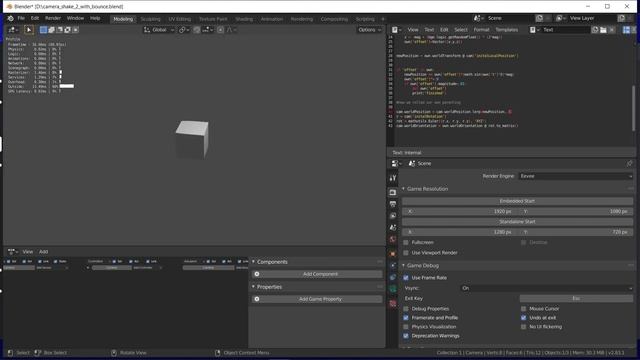Image resolution: width=640 pixels, height=360 pixels.
Task: Open the Render menu
Action: (x=53, y=18)
